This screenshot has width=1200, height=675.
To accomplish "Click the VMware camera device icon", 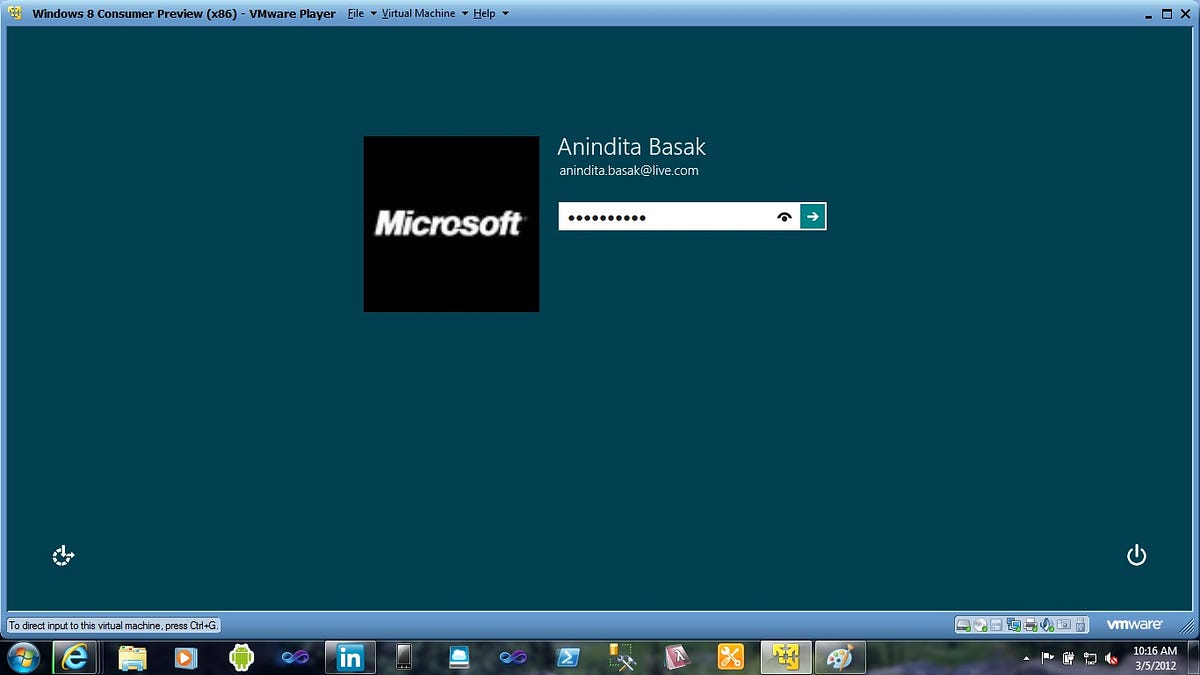I will [1063, 625].
